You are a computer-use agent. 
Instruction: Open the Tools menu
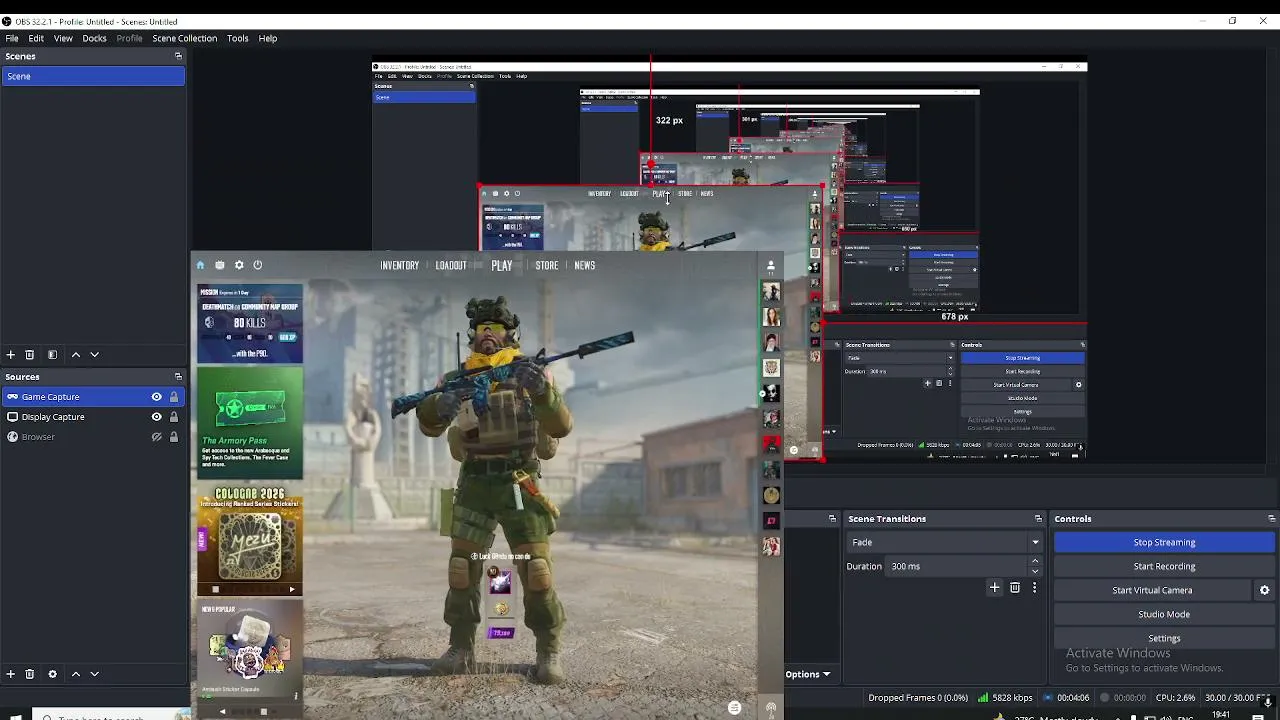(x=238, y=38)
